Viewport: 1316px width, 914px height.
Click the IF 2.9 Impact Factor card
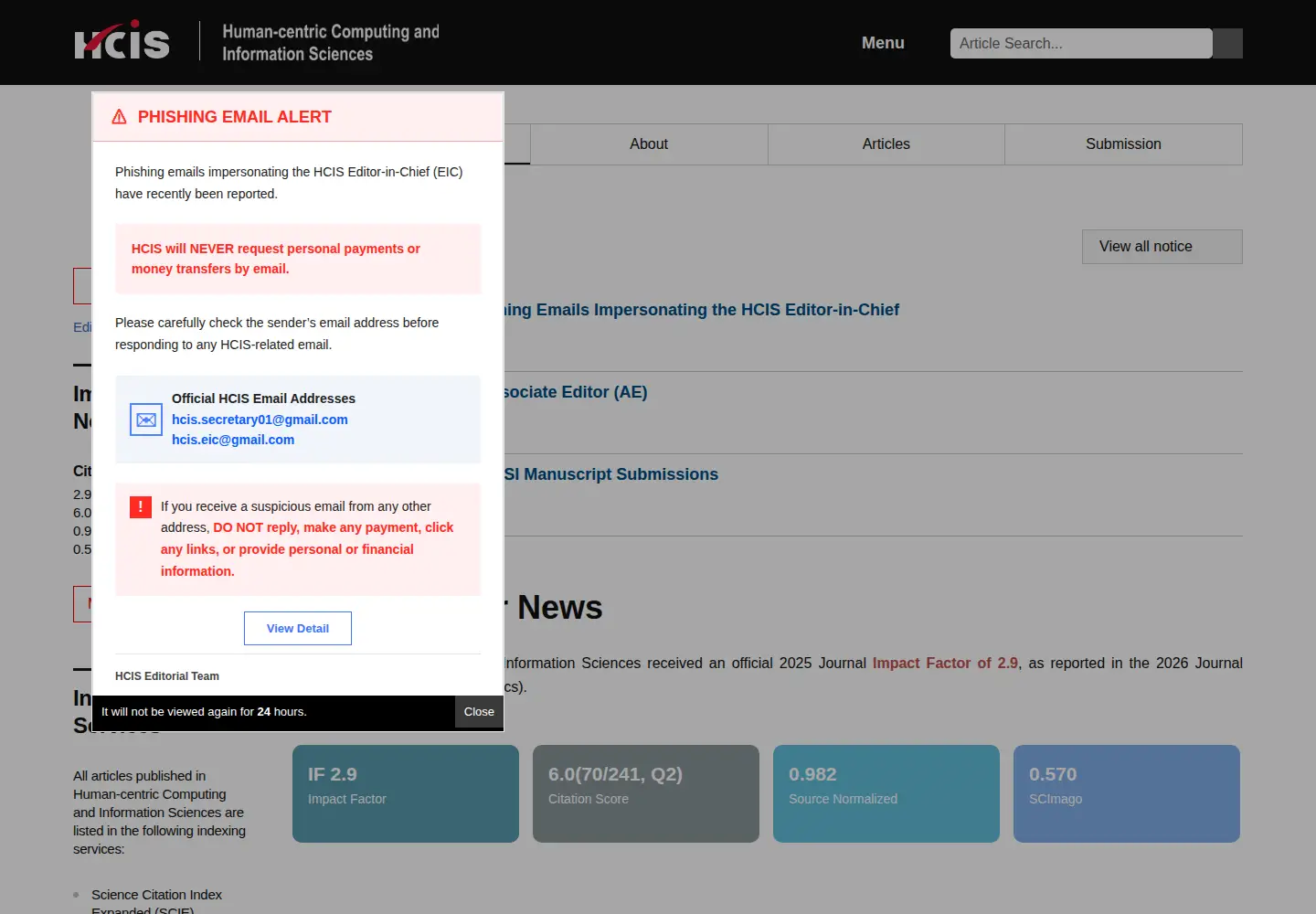pos(406,793)
